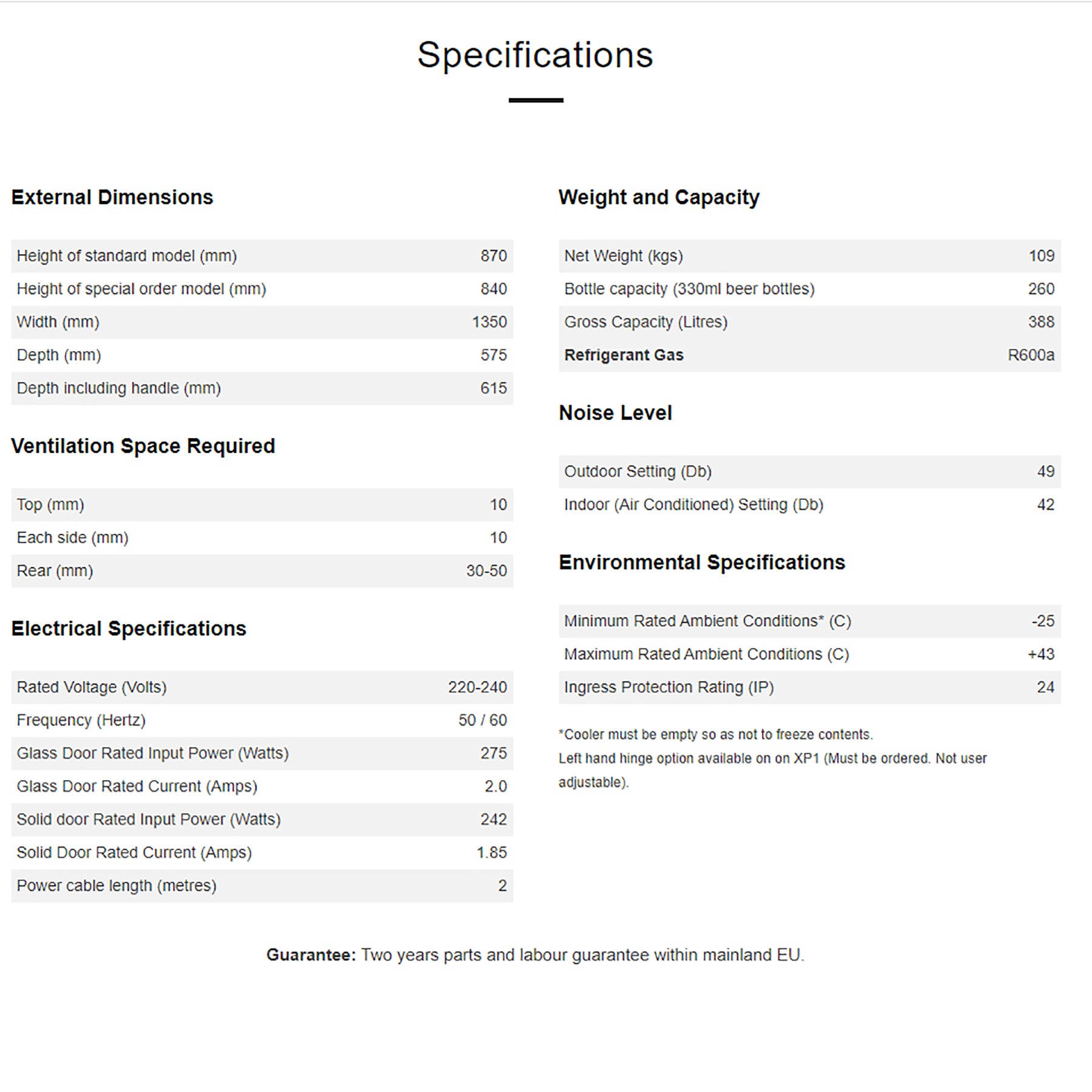Select the Ingress Protection Rating row

coord(809,687)
